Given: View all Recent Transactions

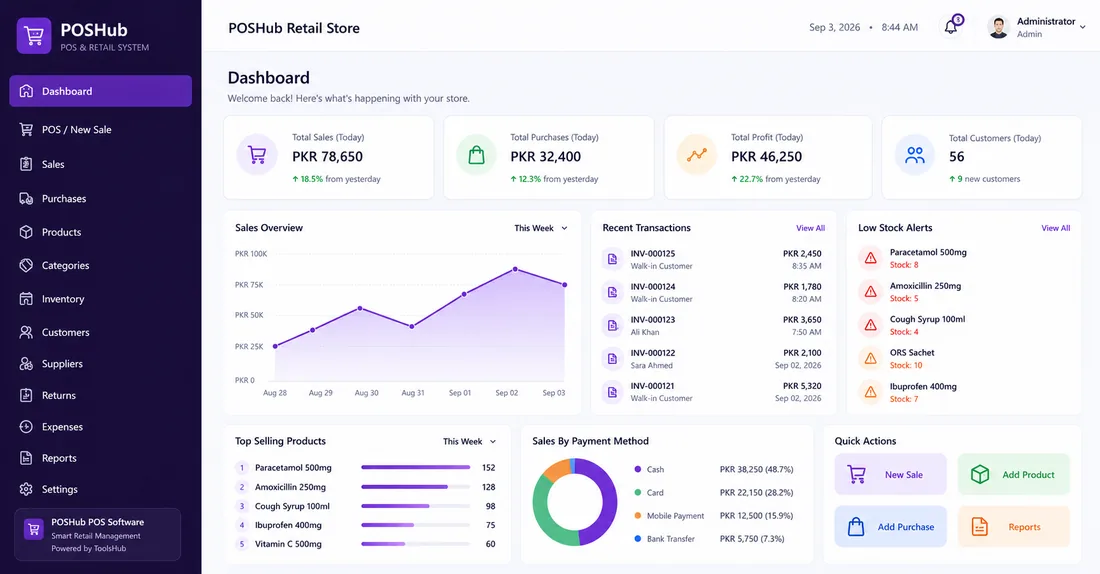Looking at the screenshot, I should pyautogui.click(x=810, y=228).
